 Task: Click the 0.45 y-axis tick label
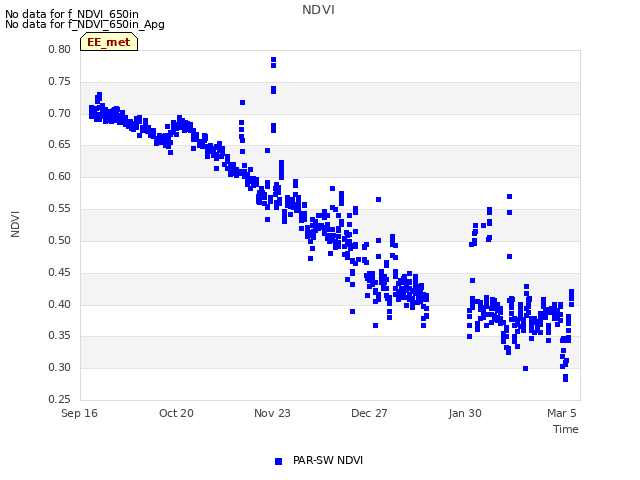59,272
